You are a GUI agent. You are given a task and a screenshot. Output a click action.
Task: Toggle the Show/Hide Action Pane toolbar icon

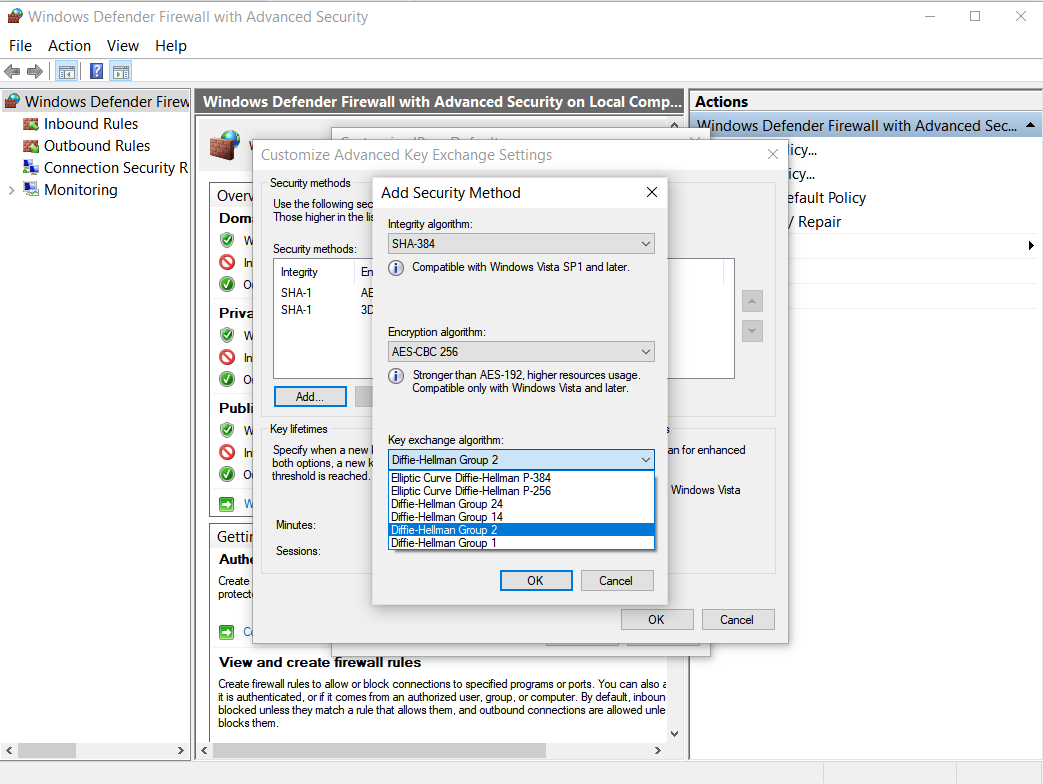[x=121, y=71]
